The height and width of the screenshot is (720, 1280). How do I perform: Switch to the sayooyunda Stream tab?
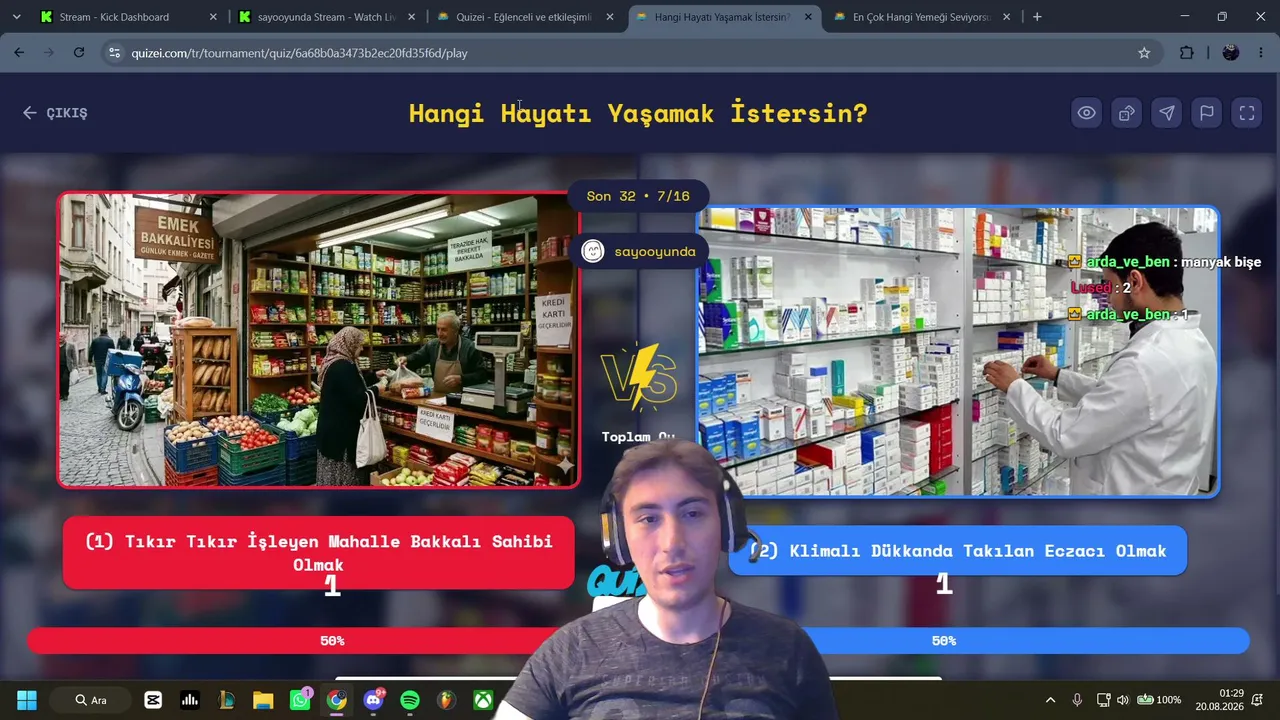pos(326,17)
